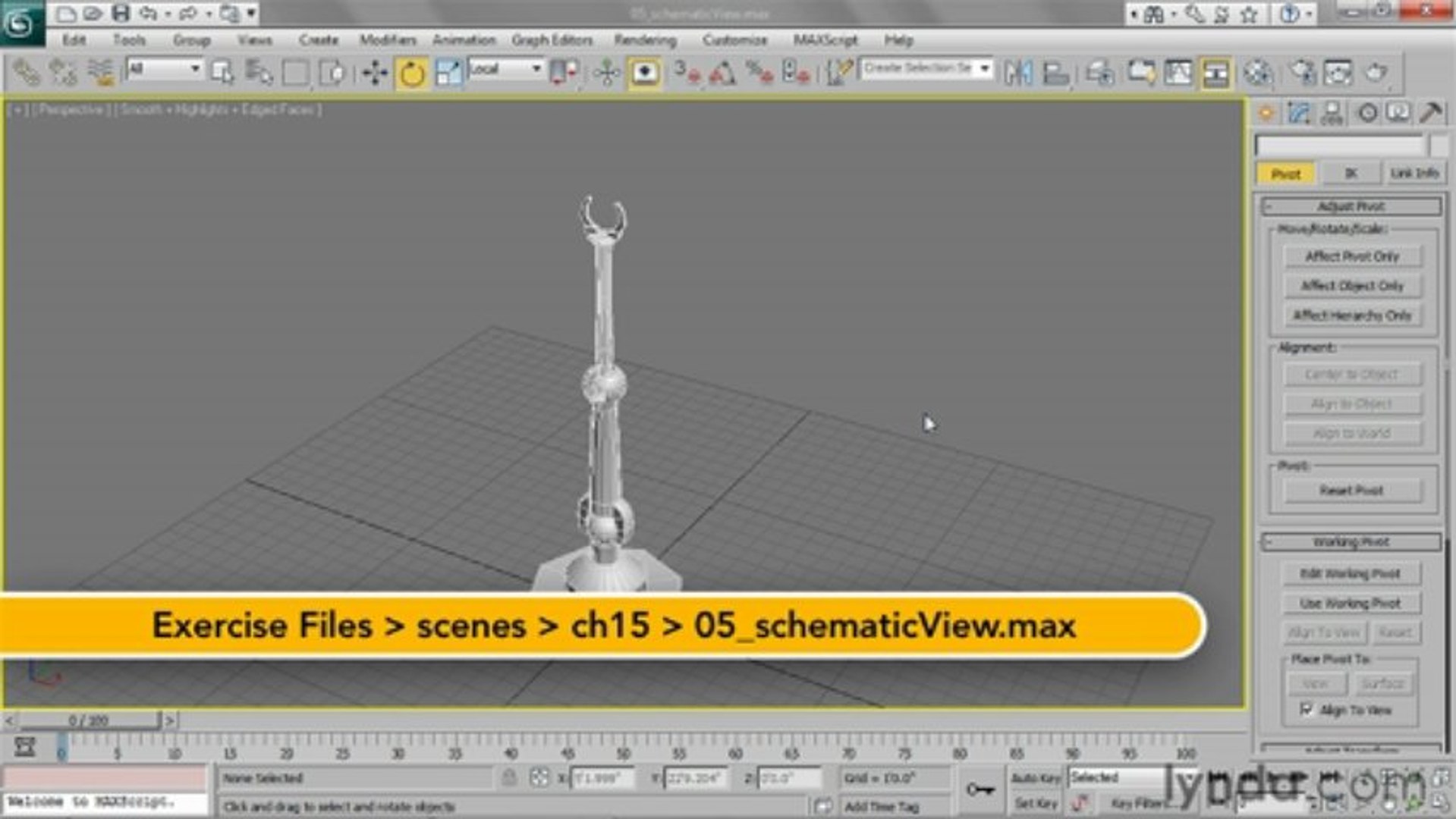1456x819 pixels.
Task: Open the Modifiers menu
Action: pyautogui.click(x=388, y=40)
